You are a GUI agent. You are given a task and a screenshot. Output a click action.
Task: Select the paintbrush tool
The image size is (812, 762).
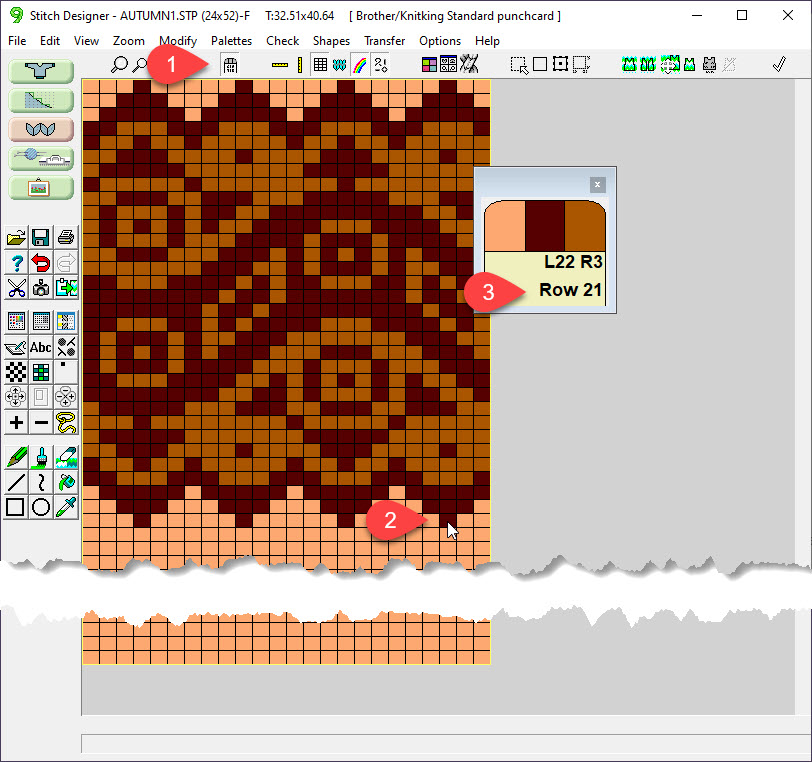click(41, 457)
